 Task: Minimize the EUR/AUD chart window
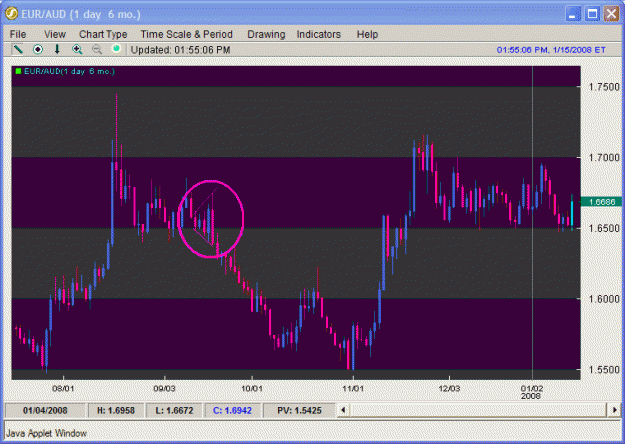[x=573, y=14]
